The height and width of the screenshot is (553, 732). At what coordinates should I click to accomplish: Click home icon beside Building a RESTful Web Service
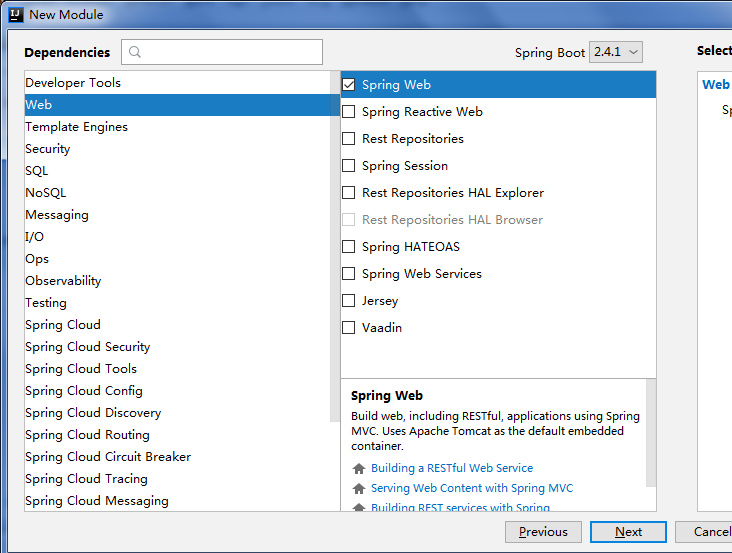359,468
